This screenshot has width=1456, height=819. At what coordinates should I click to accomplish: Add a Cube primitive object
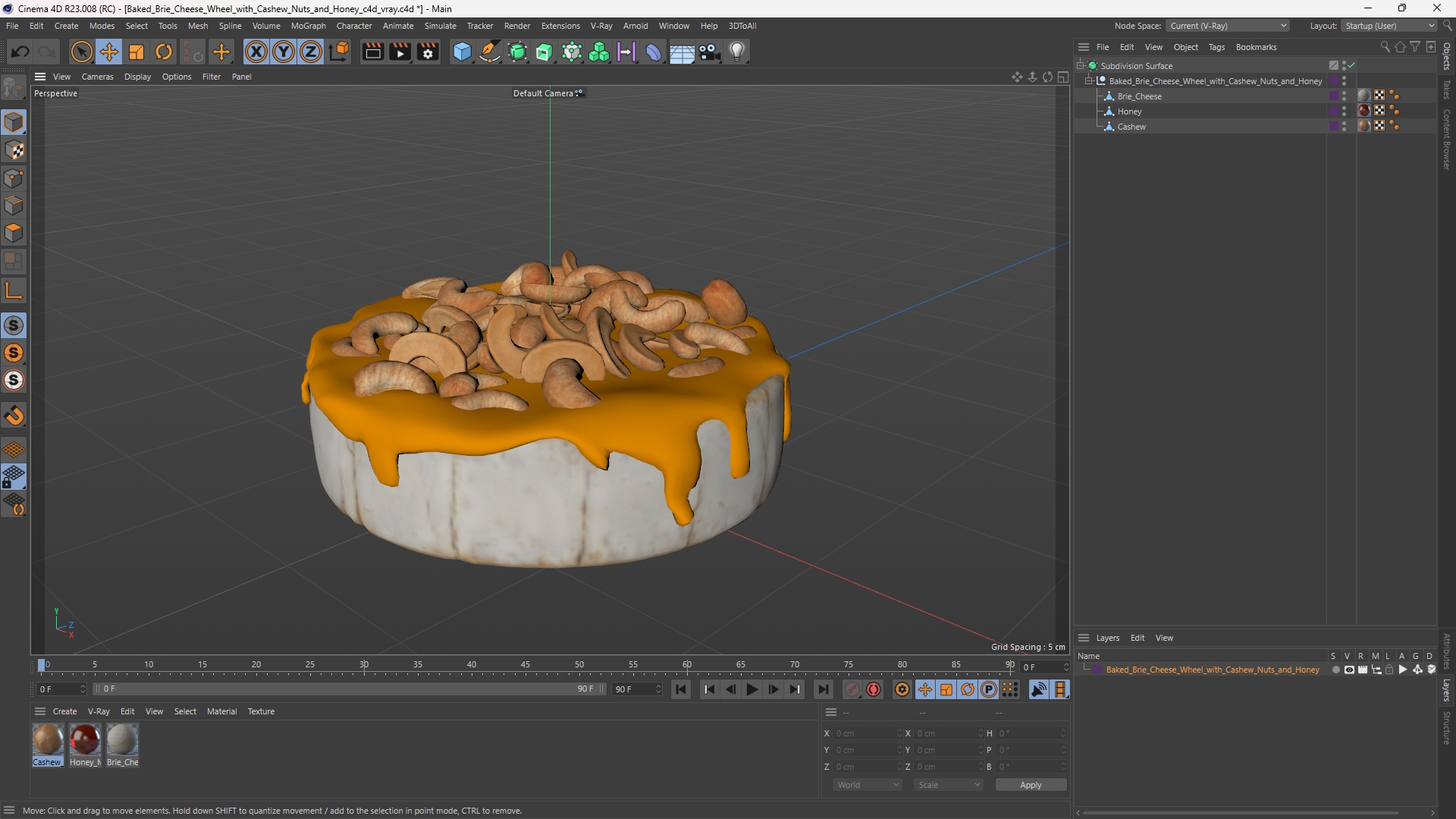click(x=462, y=52)
